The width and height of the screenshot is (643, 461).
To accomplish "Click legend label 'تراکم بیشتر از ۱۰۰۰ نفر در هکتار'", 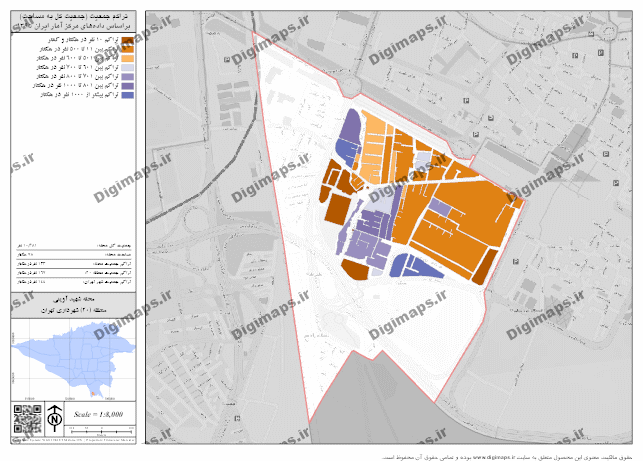I will click(x=80, y=95).
